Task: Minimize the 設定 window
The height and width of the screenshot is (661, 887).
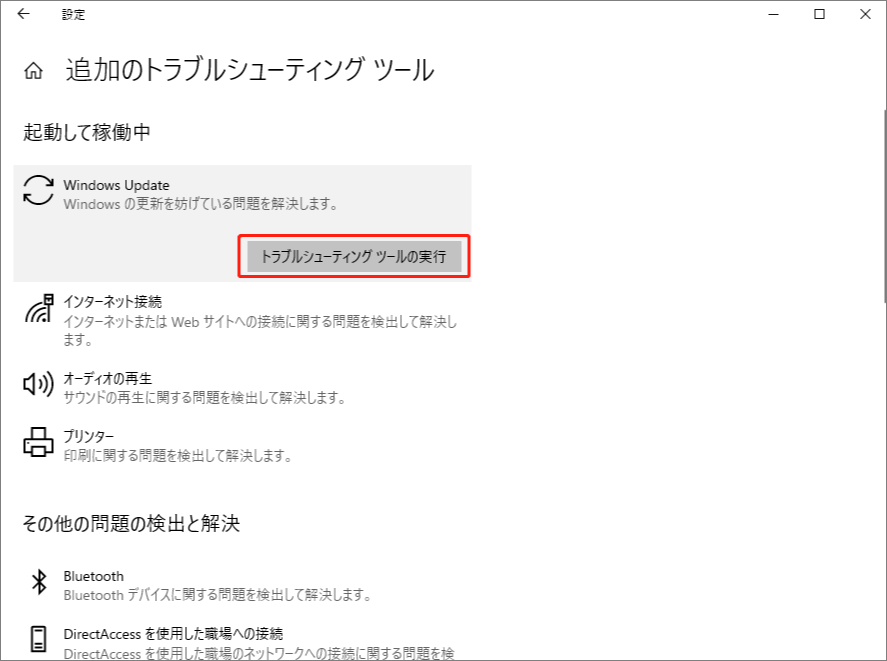Action: pos(773,14)
